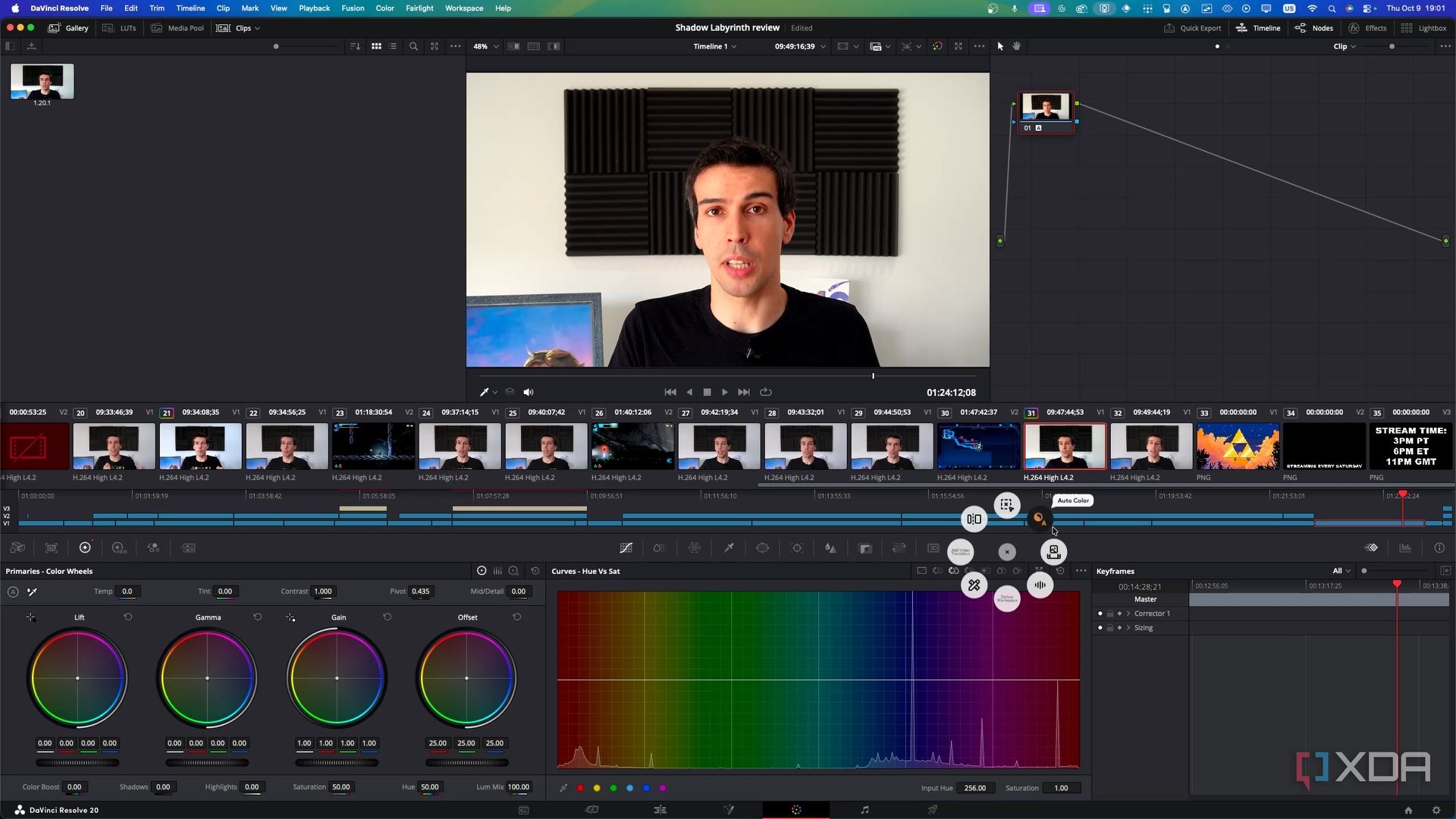The width and height of the screenshot is (1456, 819).
Task: Open the Lightbox view
Action: coord(1424,28)
